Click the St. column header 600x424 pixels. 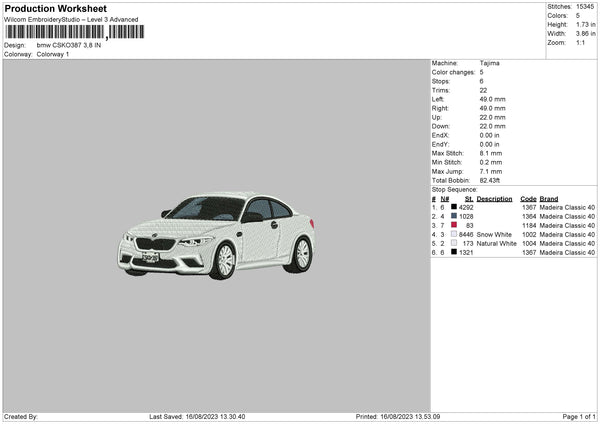(x=468, y=198)
